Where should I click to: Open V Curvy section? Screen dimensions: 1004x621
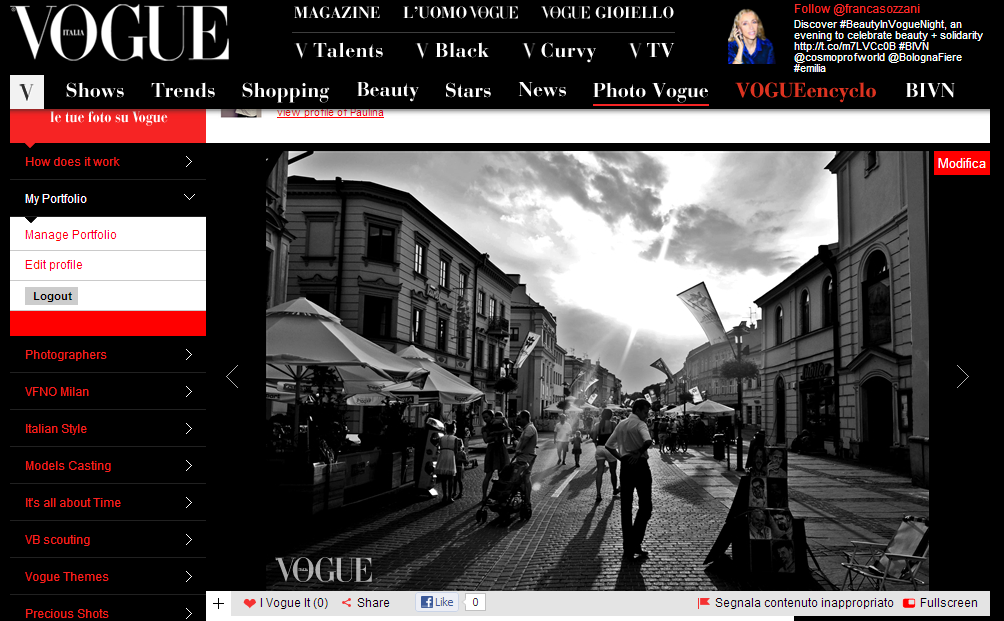pos(560,51)
